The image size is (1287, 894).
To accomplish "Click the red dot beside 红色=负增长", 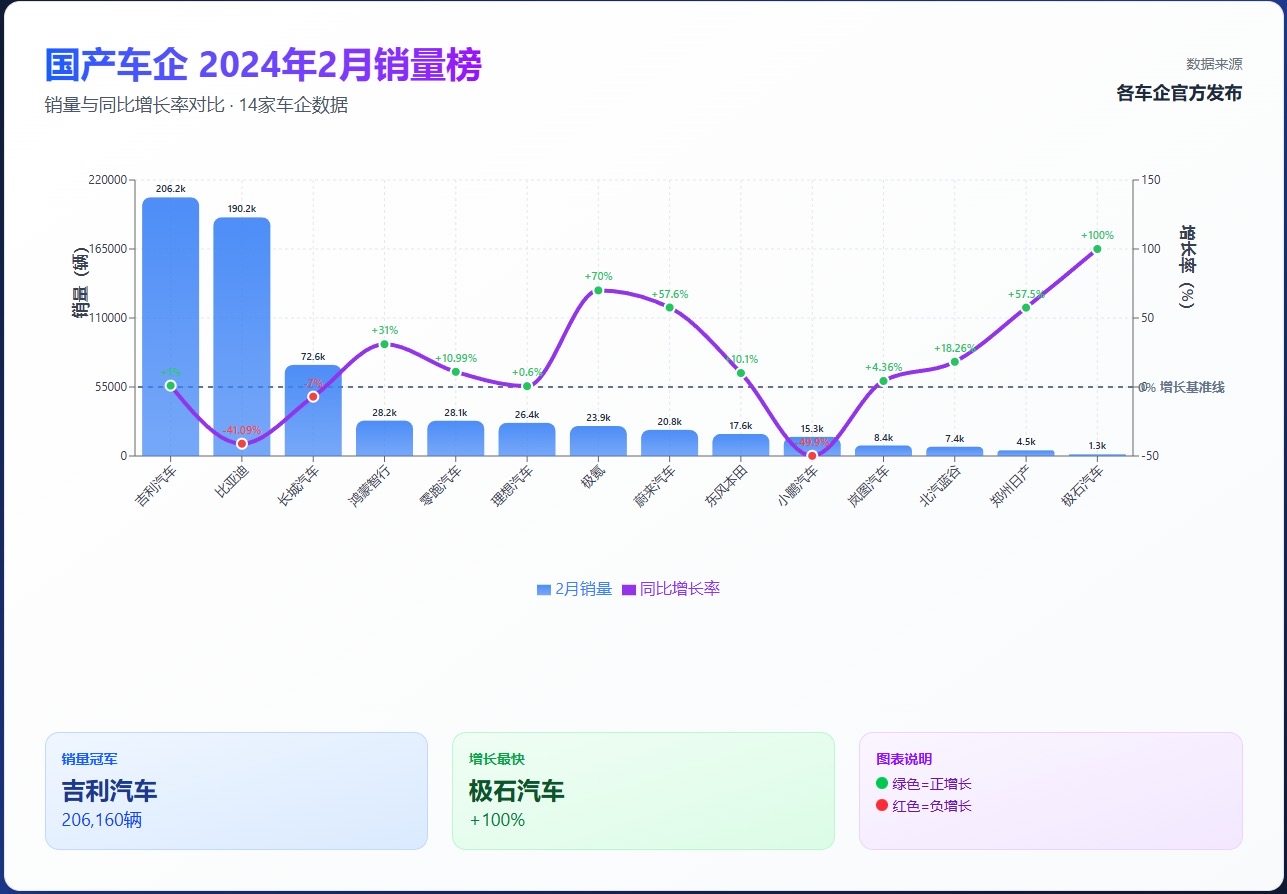I will (x=882, y=805).
